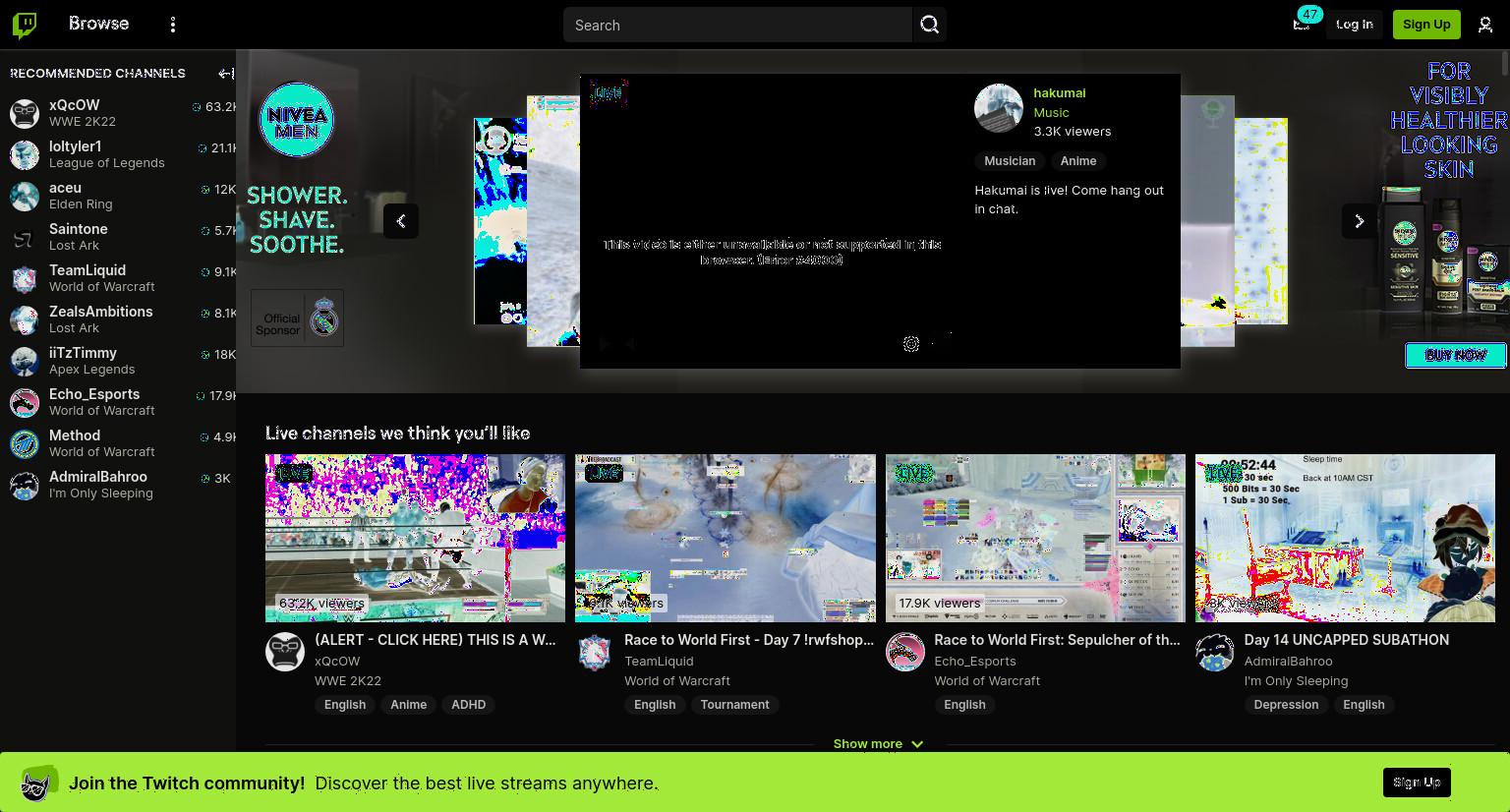Open Echo_Esports avatar below stream card

pos(905,652)
